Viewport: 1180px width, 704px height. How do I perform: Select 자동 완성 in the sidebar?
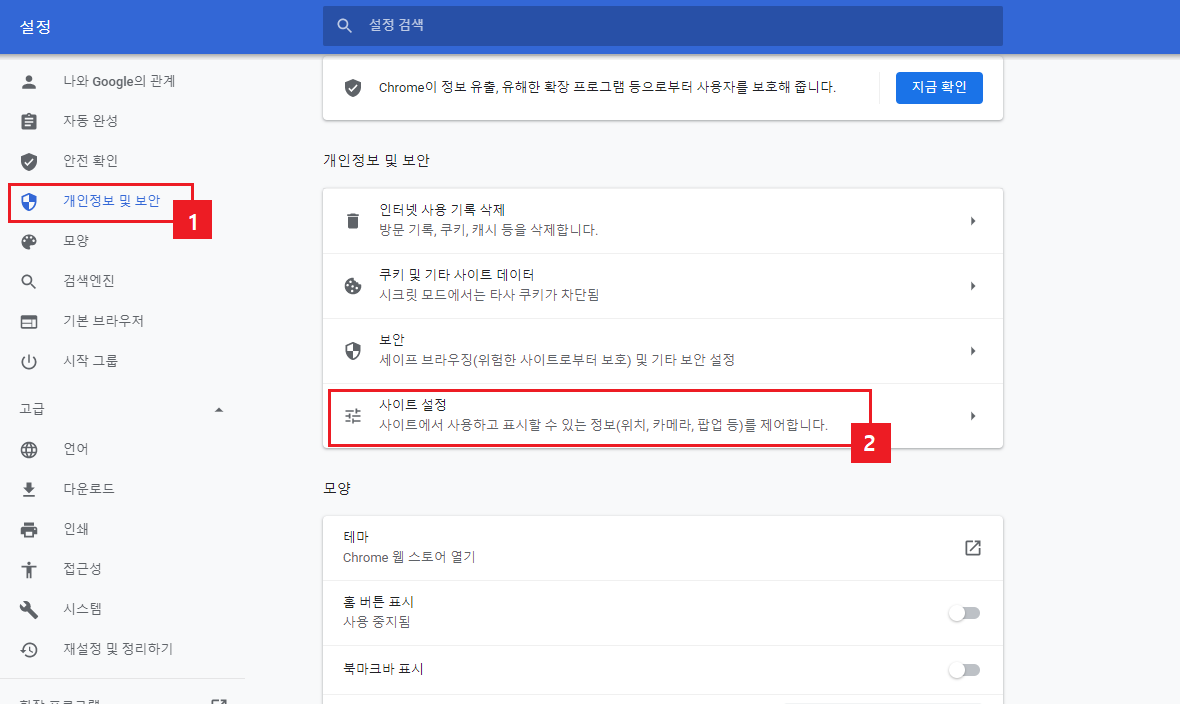click(x=90, y=121)
